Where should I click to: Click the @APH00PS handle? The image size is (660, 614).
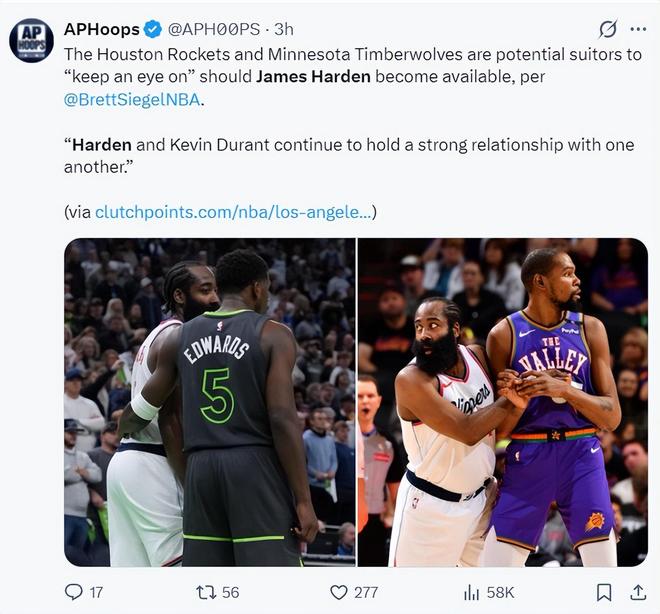[x=214, y=29]
